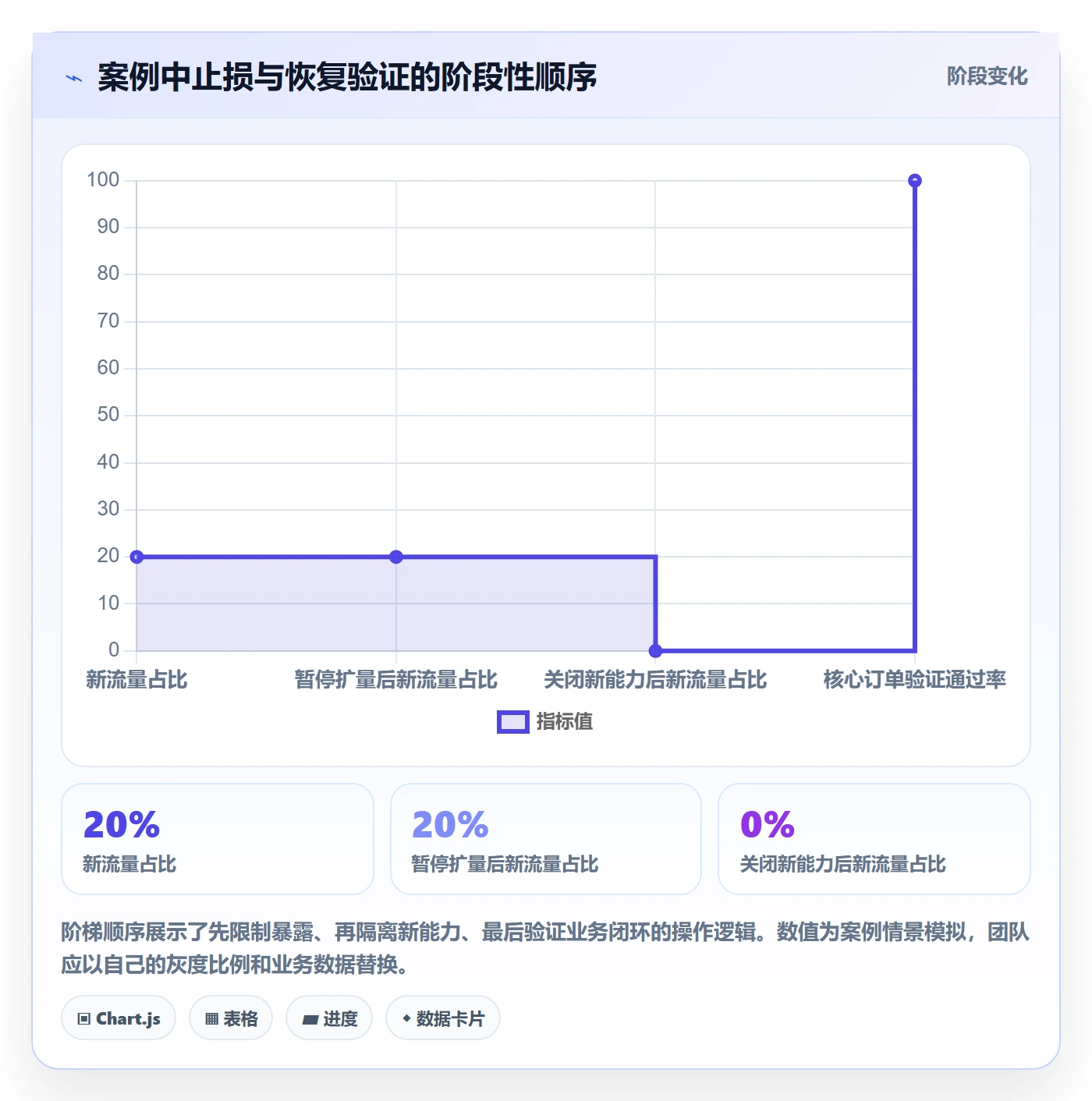
Task: Click the 20% 新流量占比 stat card
Action: click(x=218, y=839)
